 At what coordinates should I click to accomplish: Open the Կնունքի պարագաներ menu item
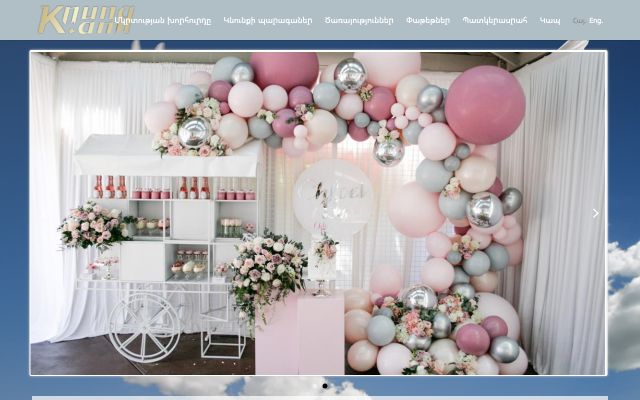click(268, 20)
